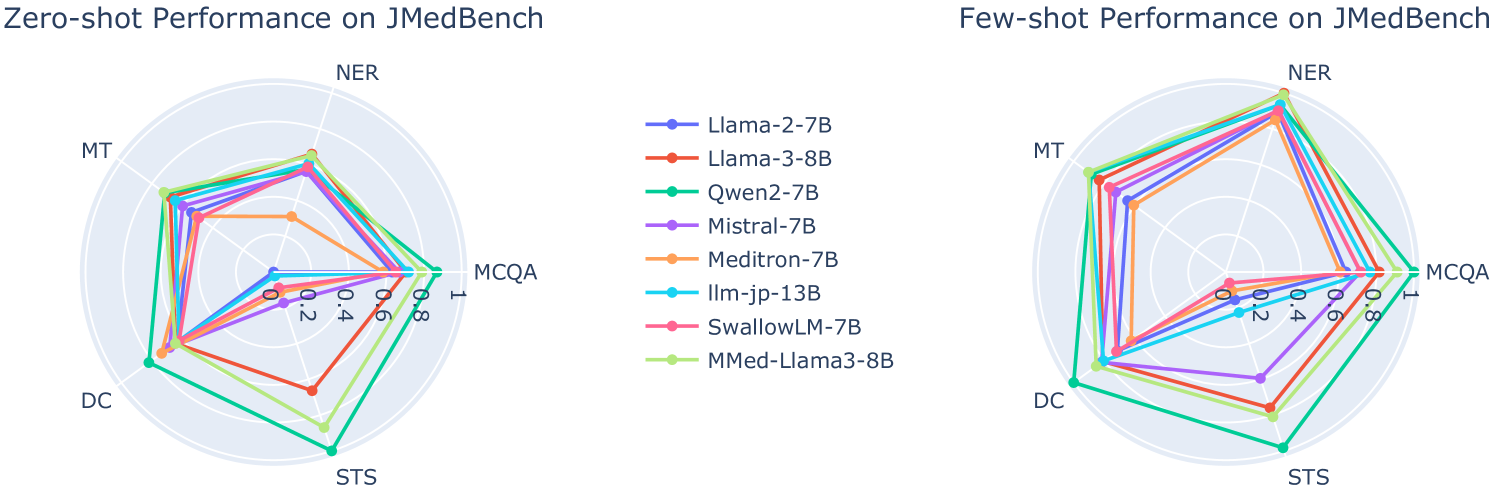Select Meditron-7B's low NER point in zero-shot chart
The image size is (1493, 489).
click(x=291, y=216)
